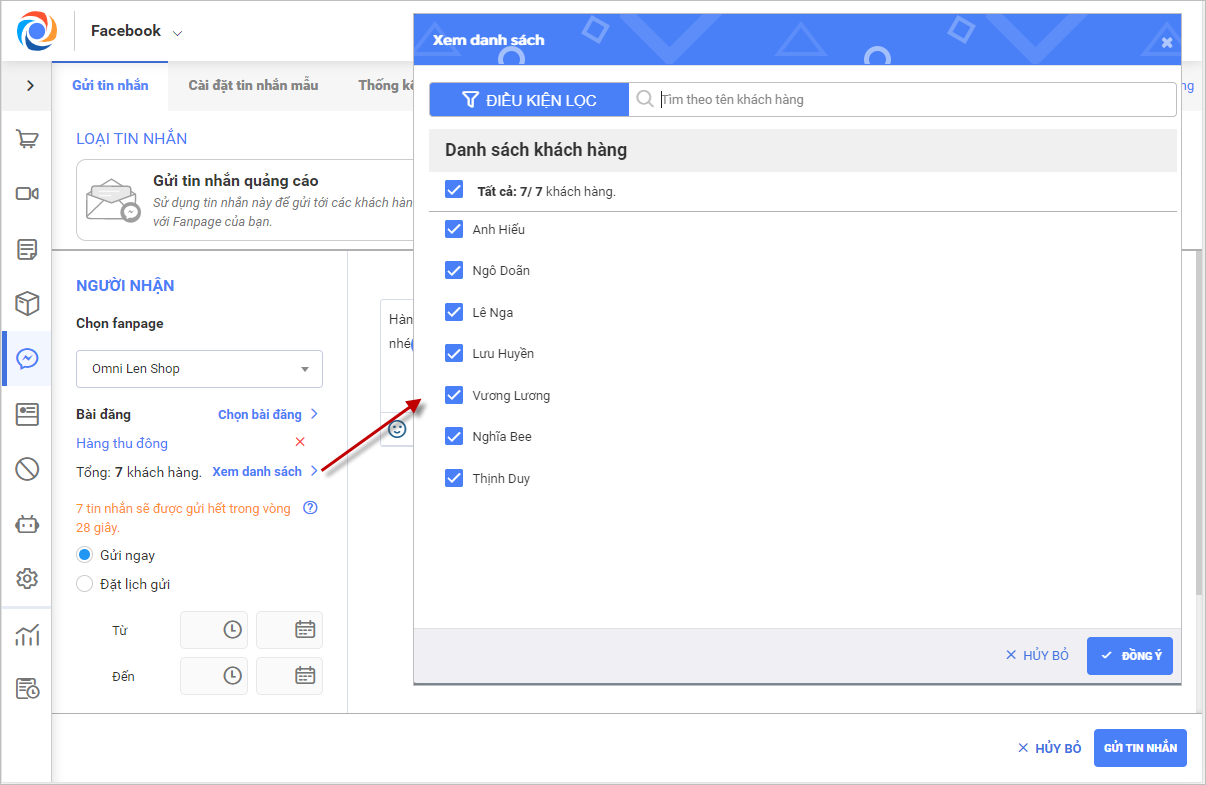Screen dimensions: 1206x785
Task: Uncheck the Lê Nga checkbox
Action: [x=454, y=313]
